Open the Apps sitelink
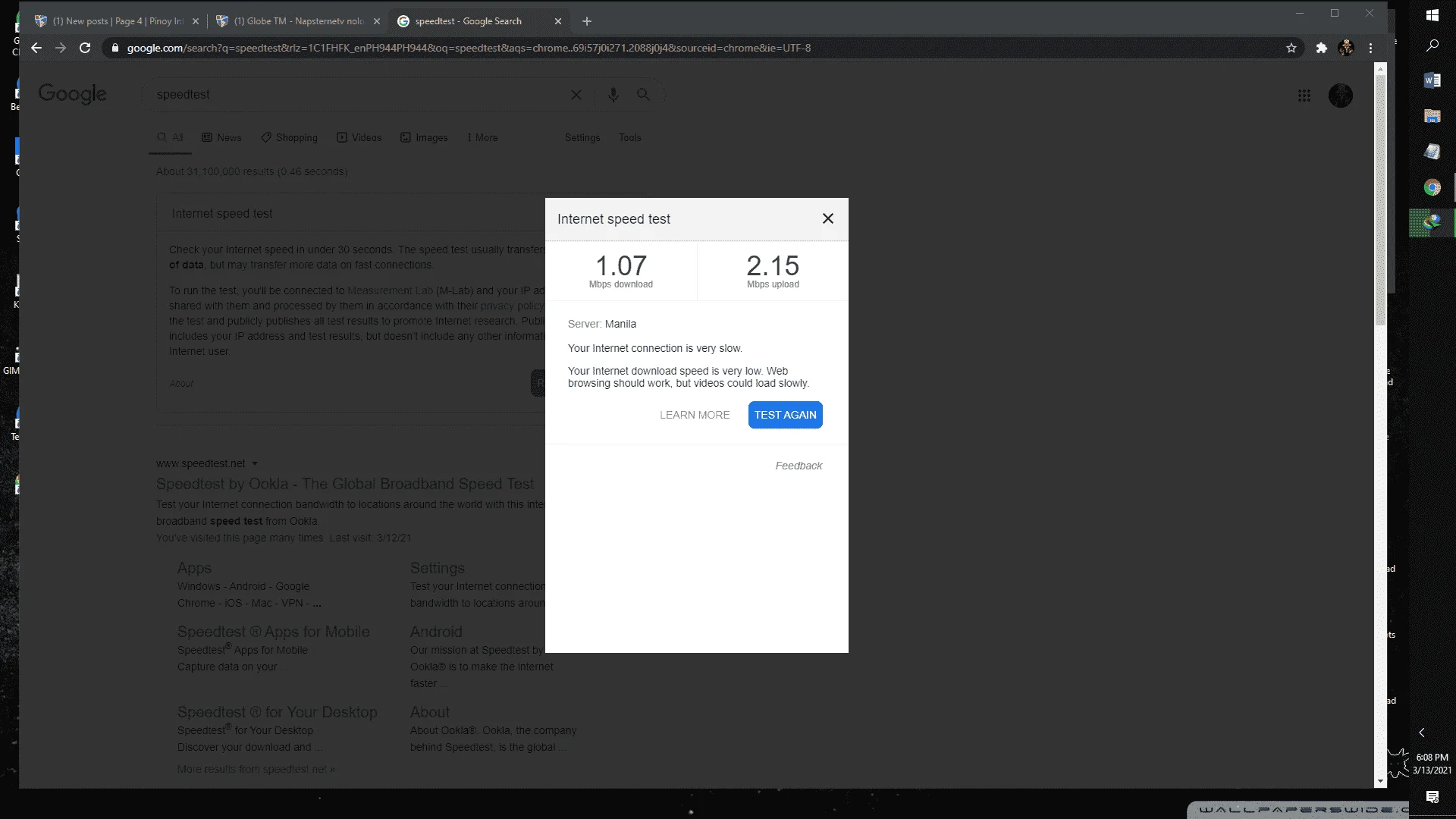Image resolution: width=1456 pixels, height=819 pixels. coord(194,568)
